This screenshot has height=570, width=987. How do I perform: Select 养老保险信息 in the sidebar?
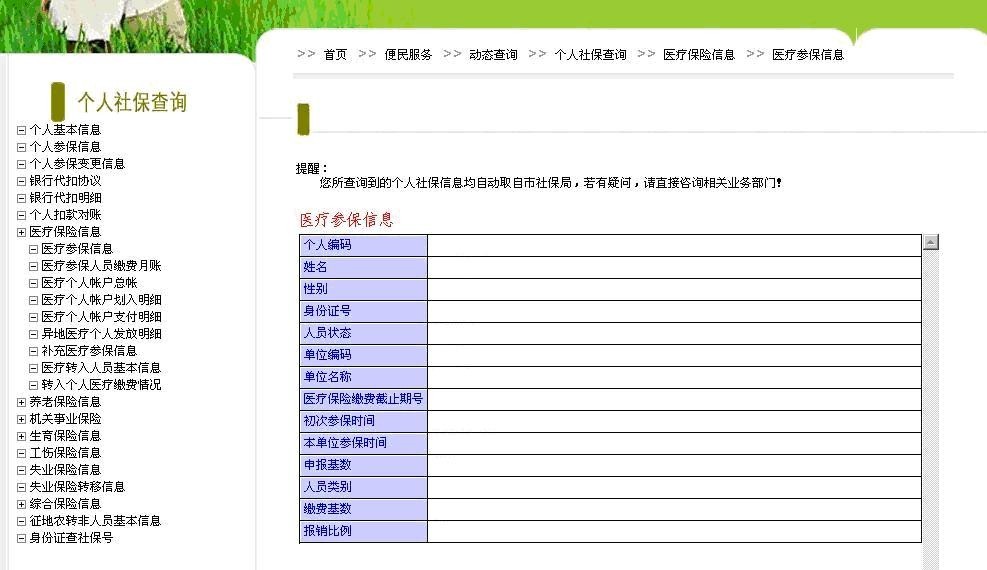(x=65, y=401)
